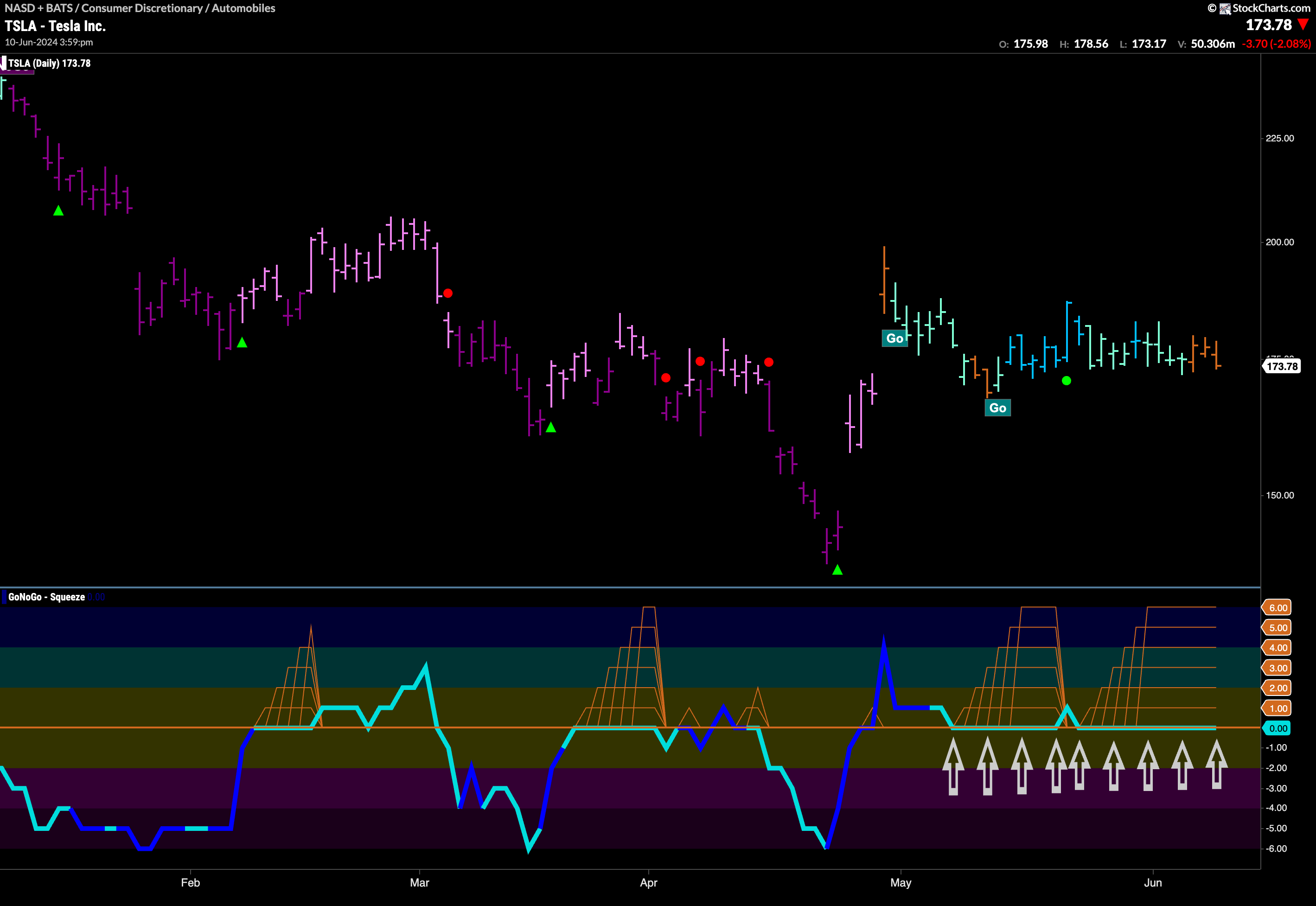
Task: Click the StockCharts.com logo icon
Action: 1225,8
